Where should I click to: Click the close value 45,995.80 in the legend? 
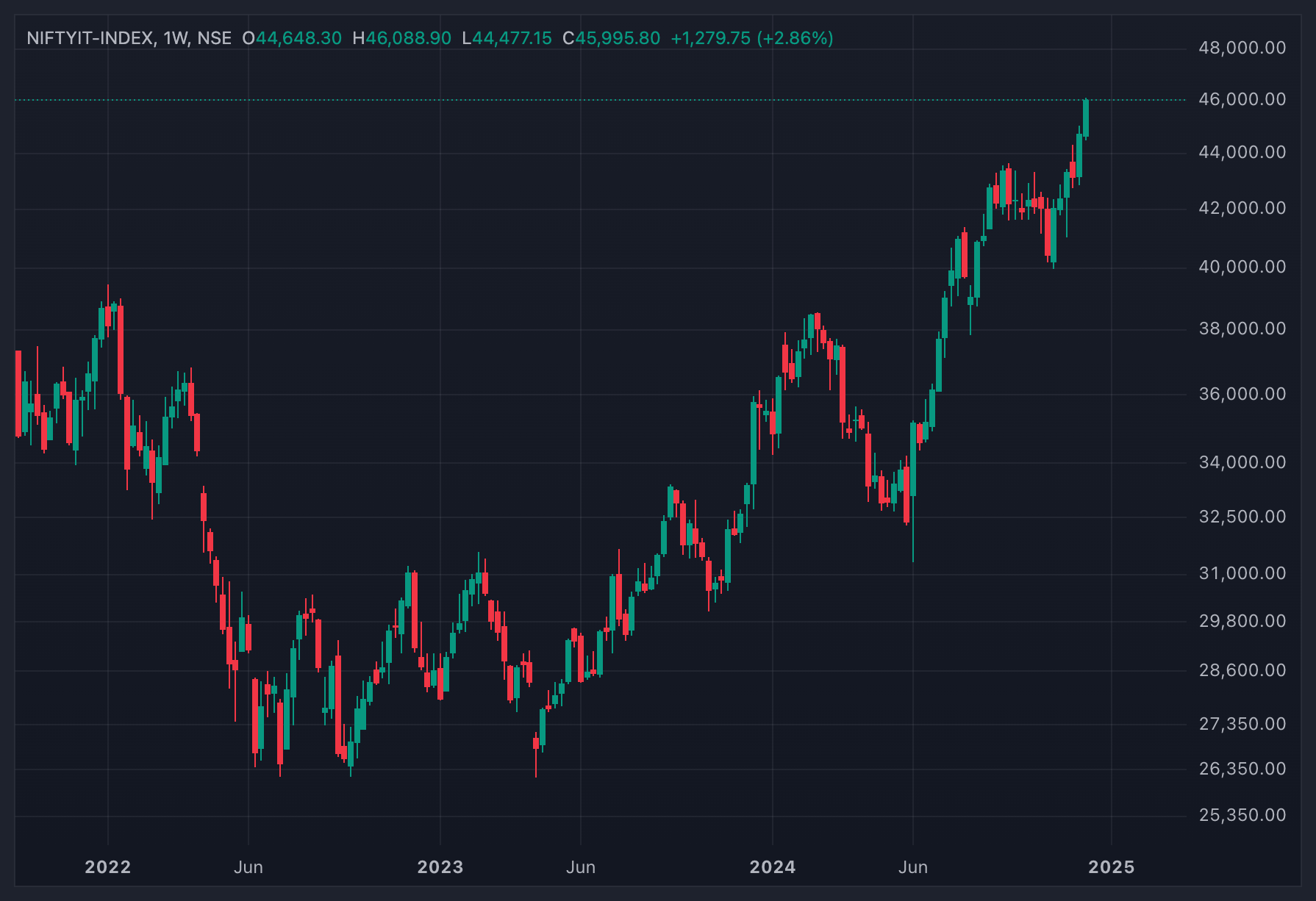coord(618,38)
